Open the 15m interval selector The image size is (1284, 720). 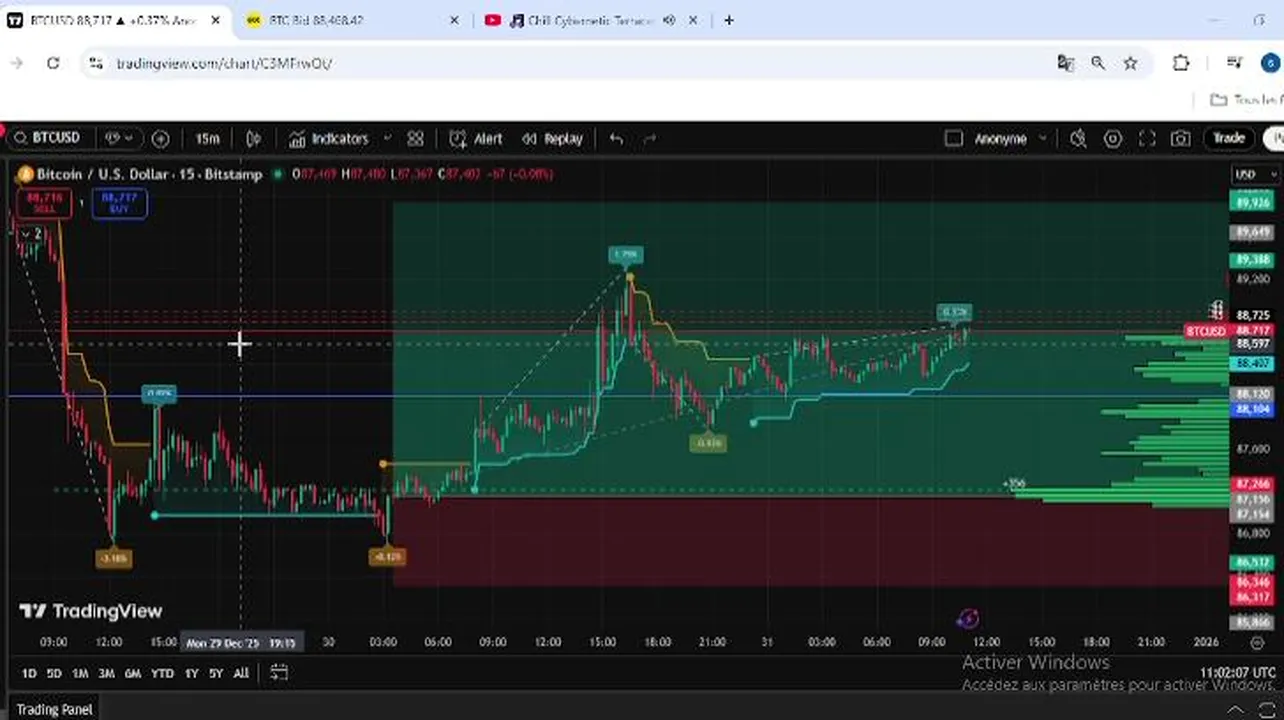click(207, 139)
